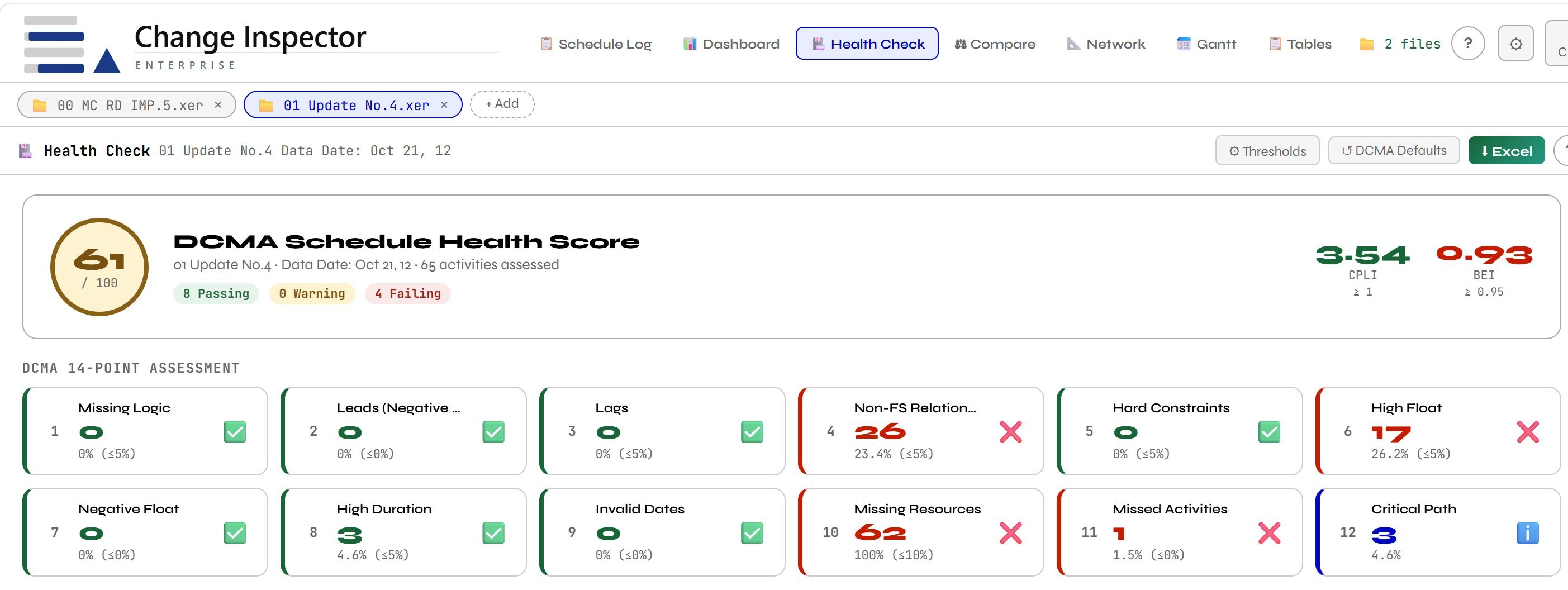
Task: Open the Missing Resources card
Action: click(x=921, y=532)
